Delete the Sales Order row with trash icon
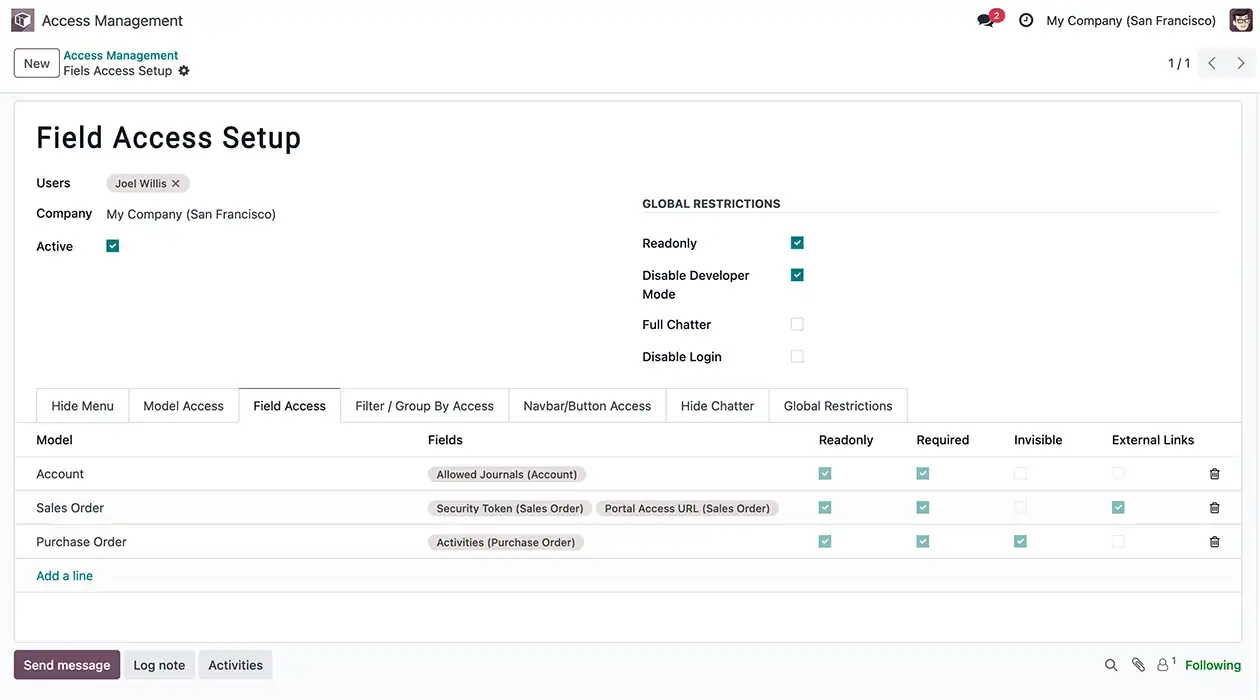 (x=1214, y=508)
